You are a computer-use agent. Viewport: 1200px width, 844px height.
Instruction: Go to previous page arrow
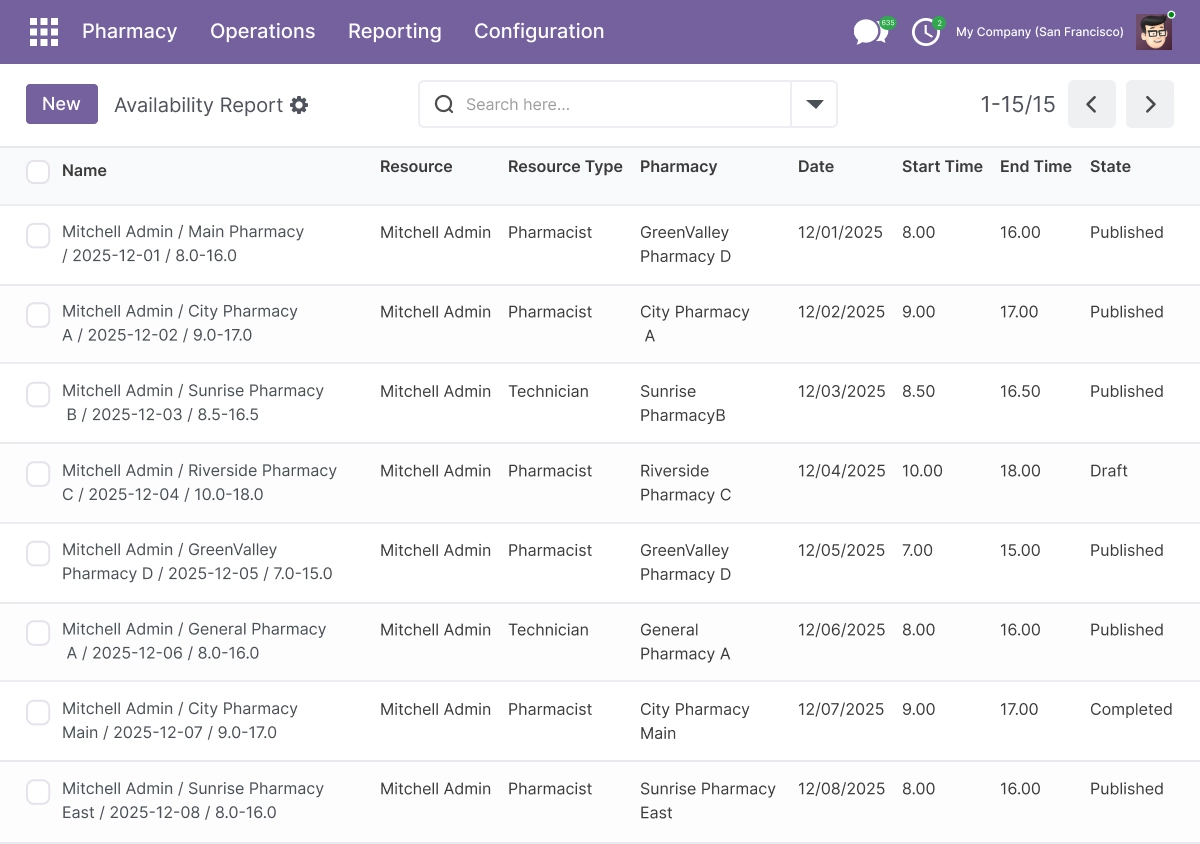tap(1092, 104)
